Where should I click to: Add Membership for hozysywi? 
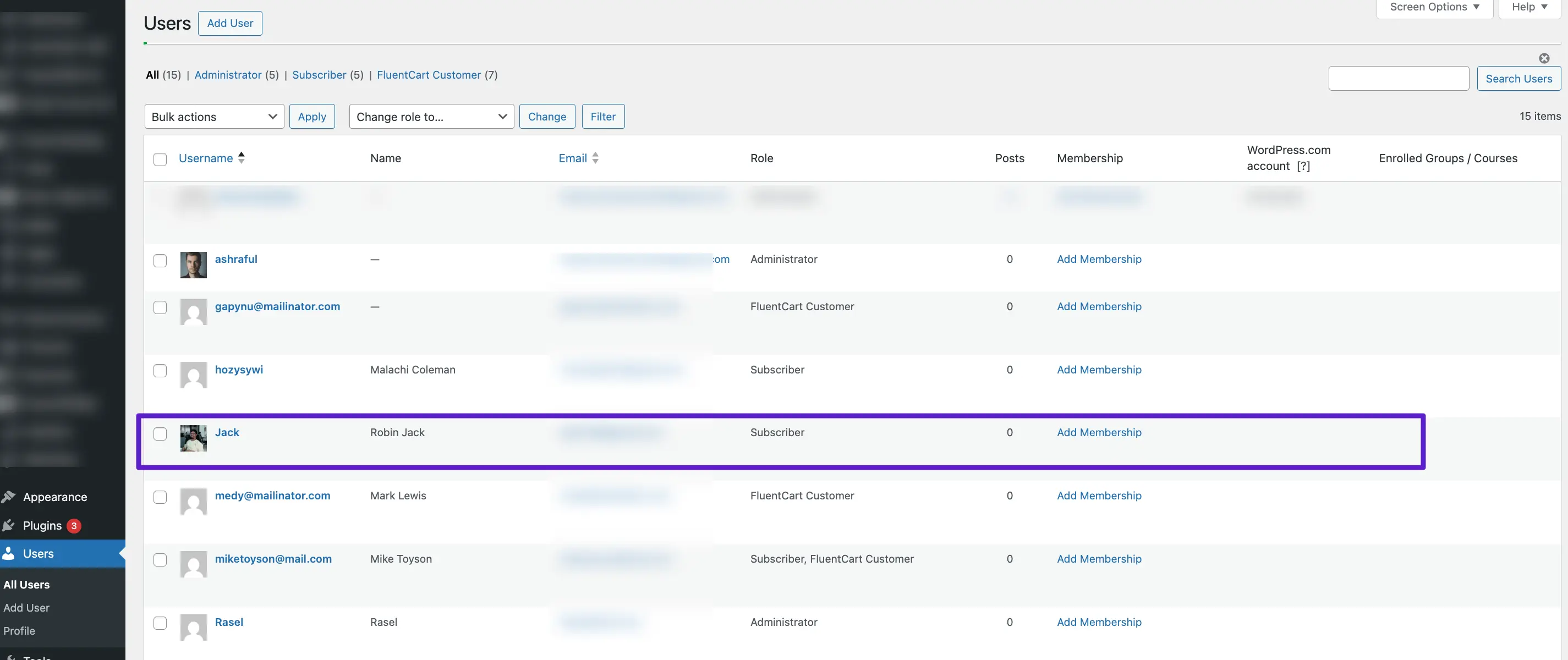pos(1099,370)
